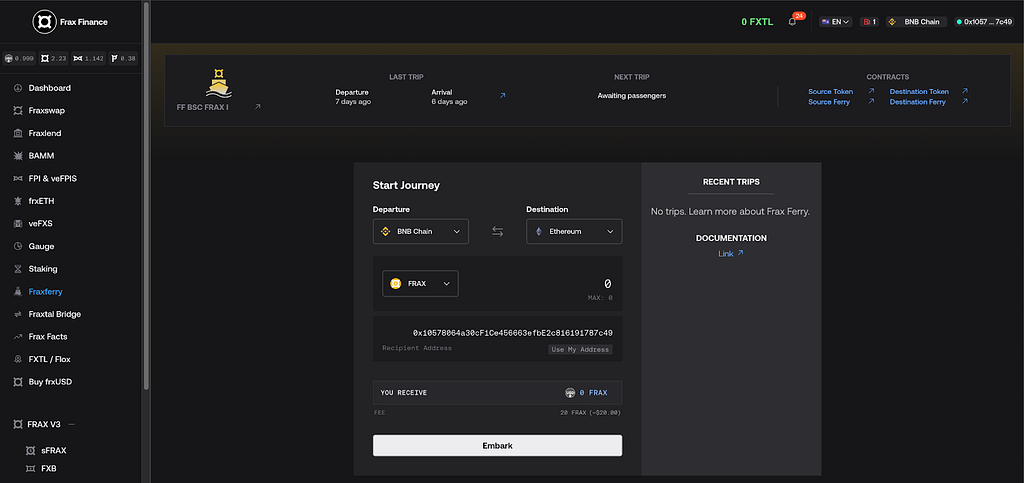This screenshot has width=1024, height=483.
Task: Open the notifications bell
Action: pos(792,22)
